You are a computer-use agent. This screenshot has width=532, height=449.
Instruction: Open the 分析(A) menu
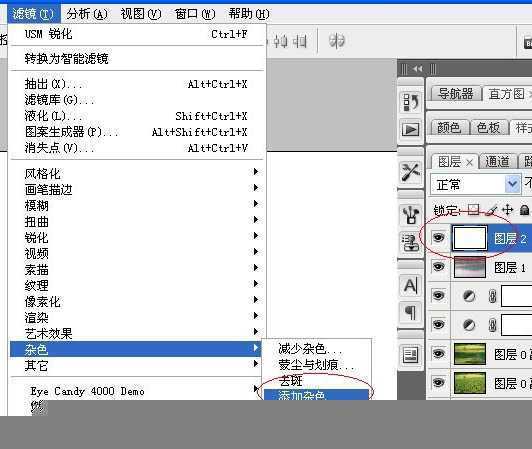point(87,14)
